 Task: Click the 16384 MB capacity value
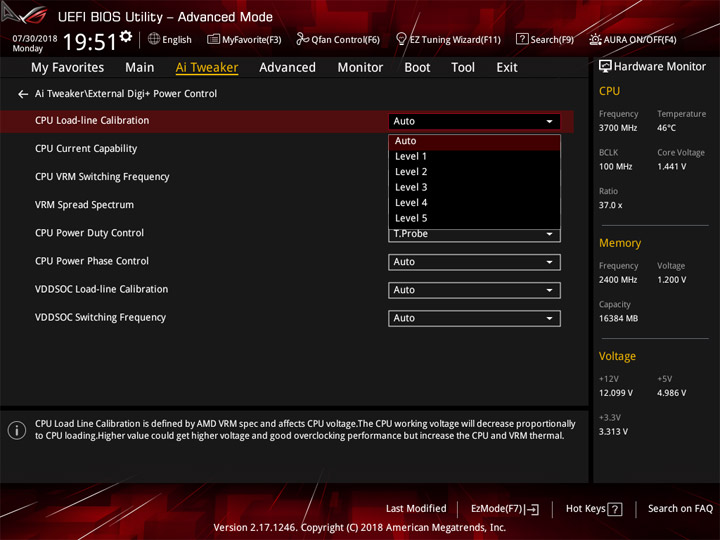click(x=618, y=319)
